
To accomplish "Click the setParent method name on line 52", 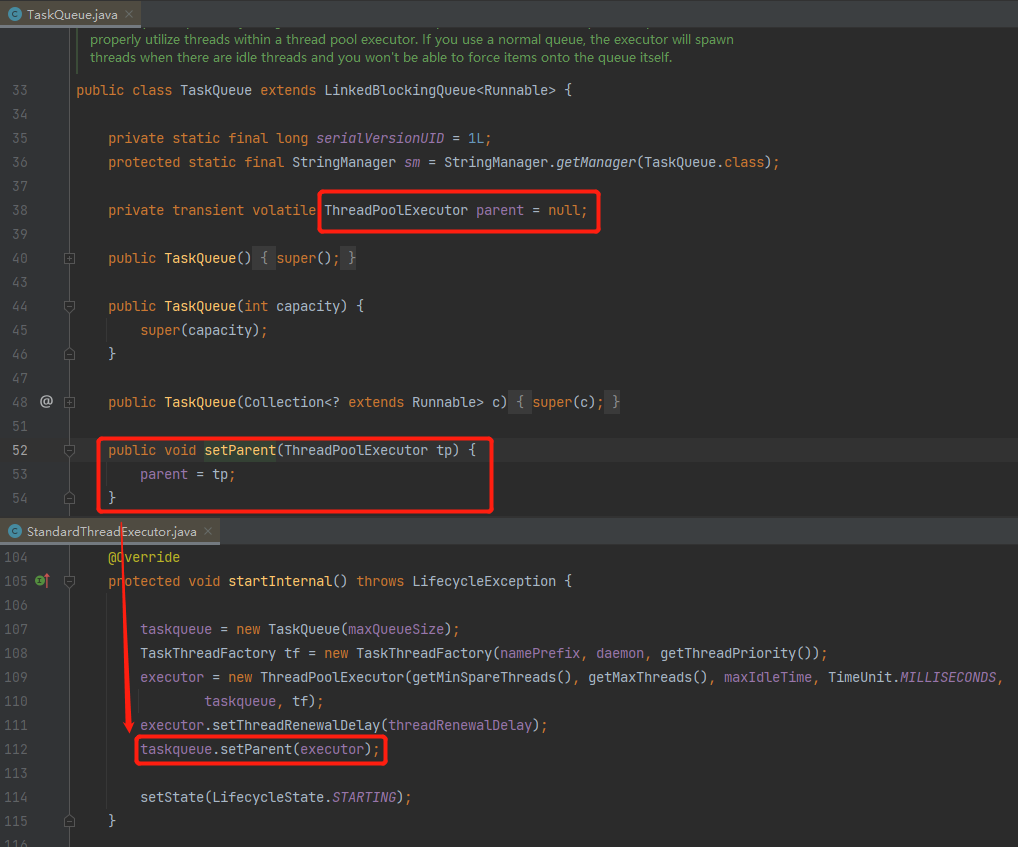I will click(240, 450).
